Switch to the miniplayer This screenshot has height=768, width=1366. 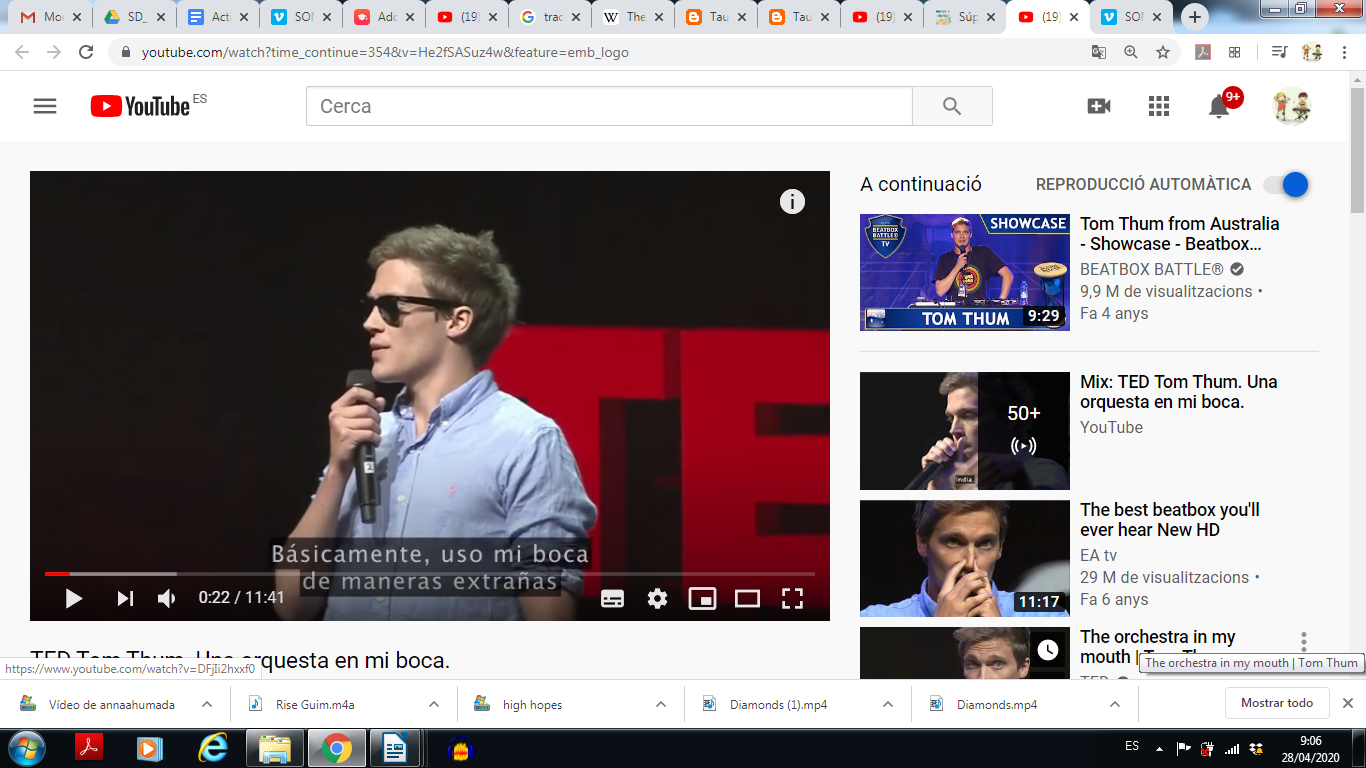pyautogui.click(x=702, y=598)
